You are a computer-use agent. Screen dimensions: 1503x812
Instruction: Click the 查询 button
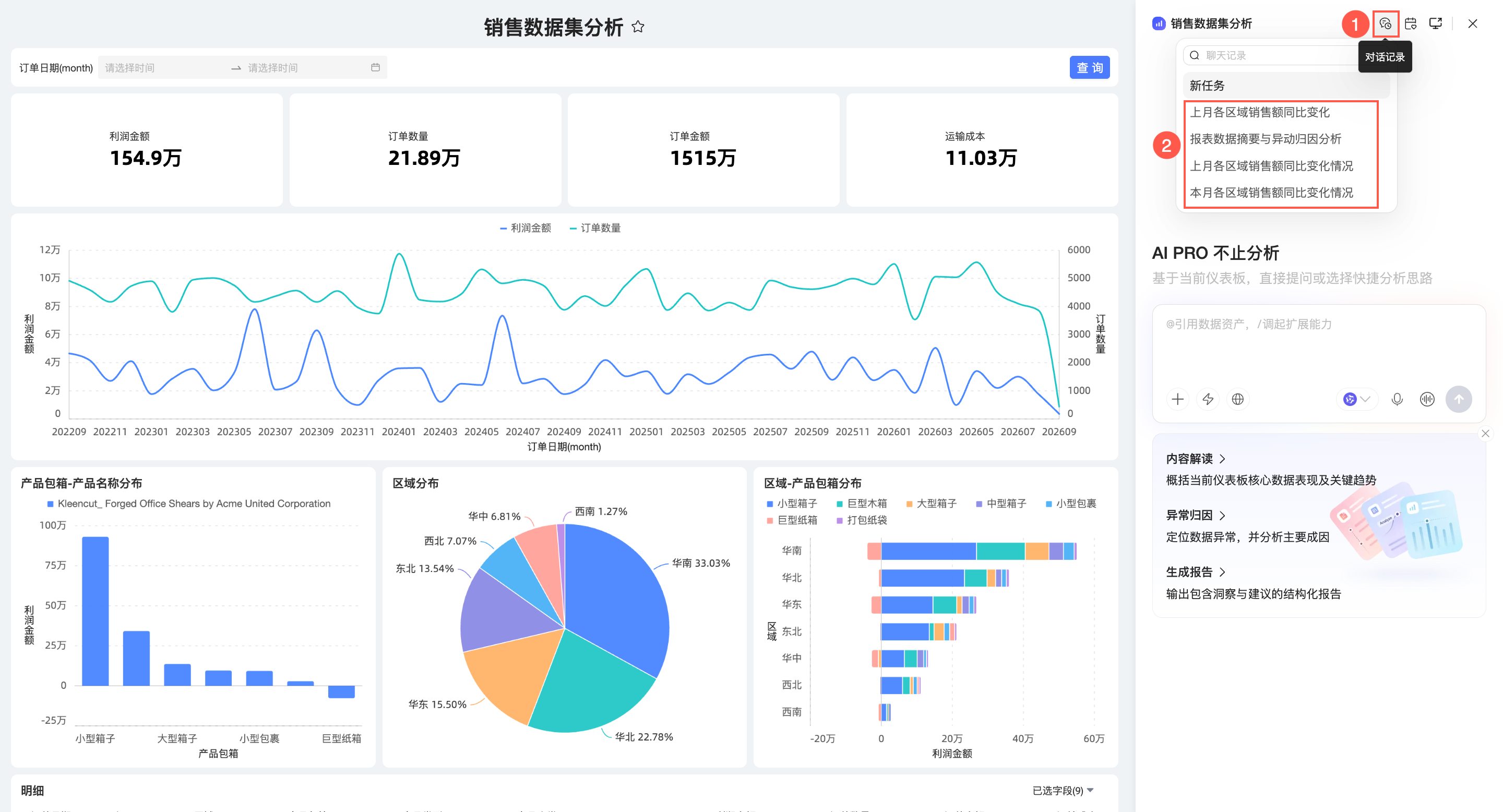pyautogui.click(x=1089, y=68)
